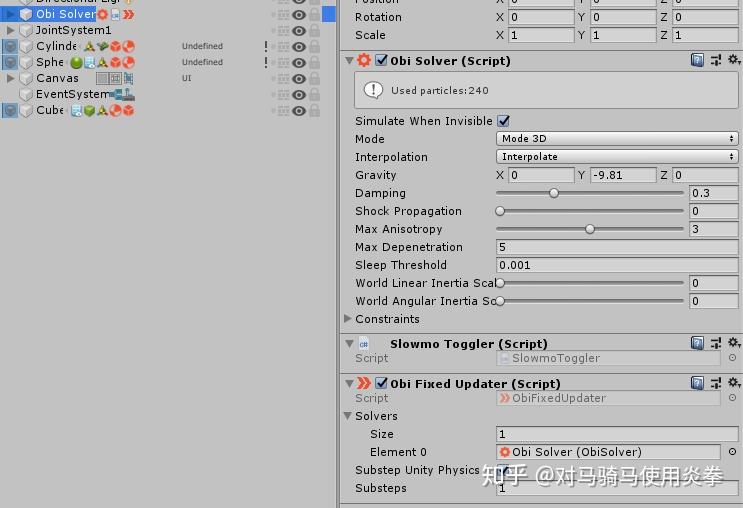Click the Rotation X input field
The height and width of the screenshot is (508, 743).
pyautogui.click(x=541, y=17)
